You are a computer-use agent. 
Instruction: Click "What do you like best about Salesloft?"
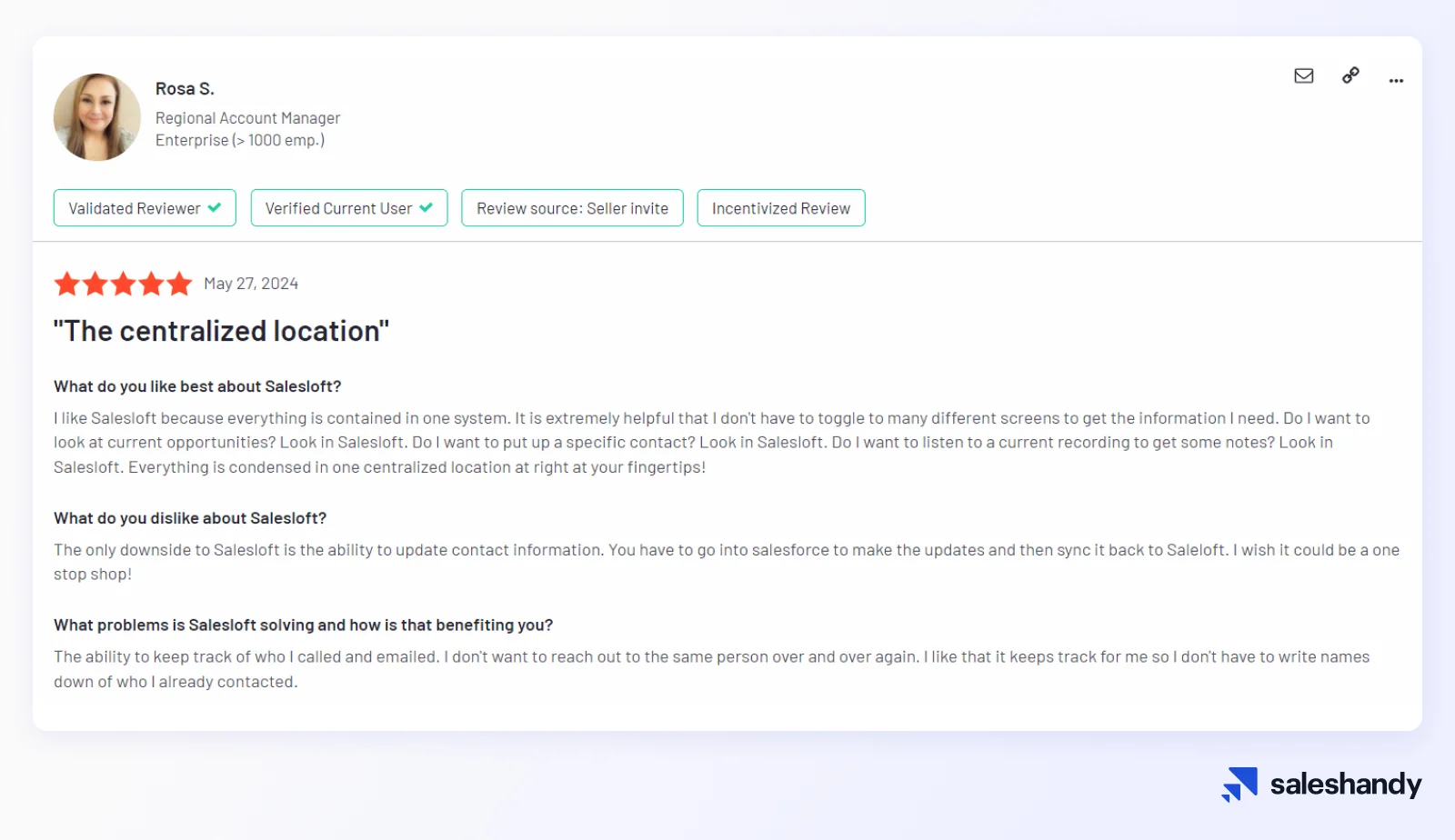click(x=197, y=386)
